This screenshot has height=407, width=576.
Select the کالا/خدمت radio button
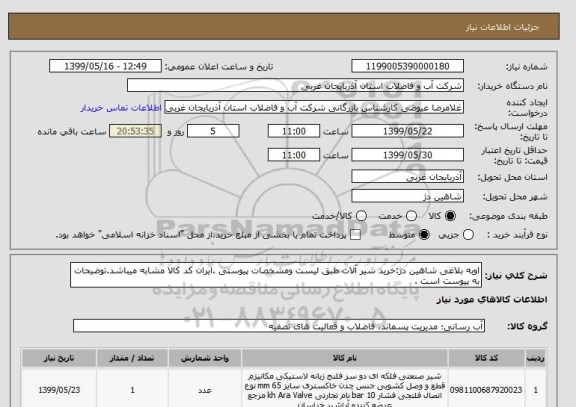click(x=361, y=216)
